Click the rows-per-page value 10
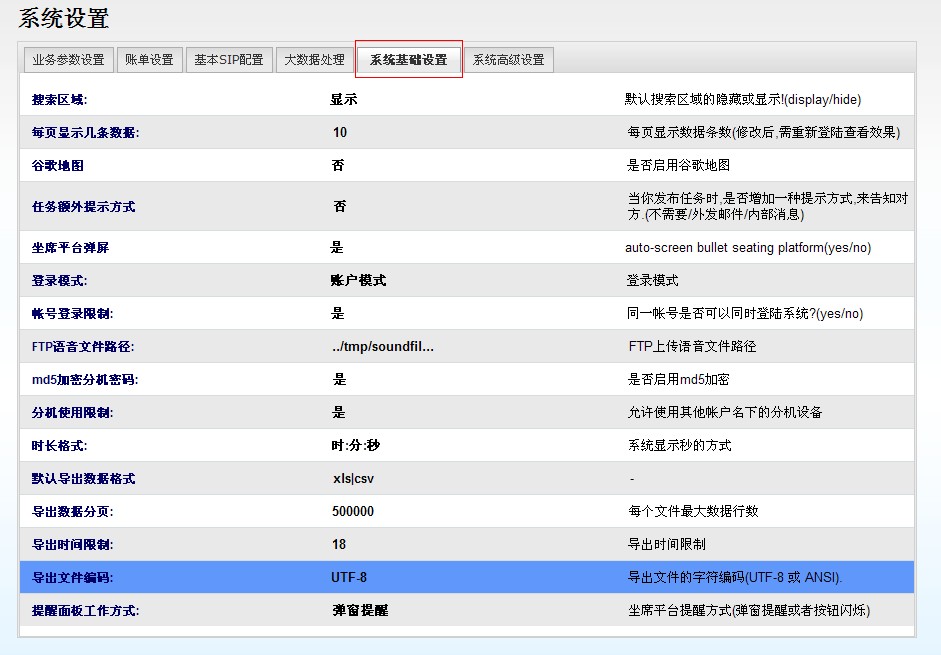 click(x=340, y=133)
